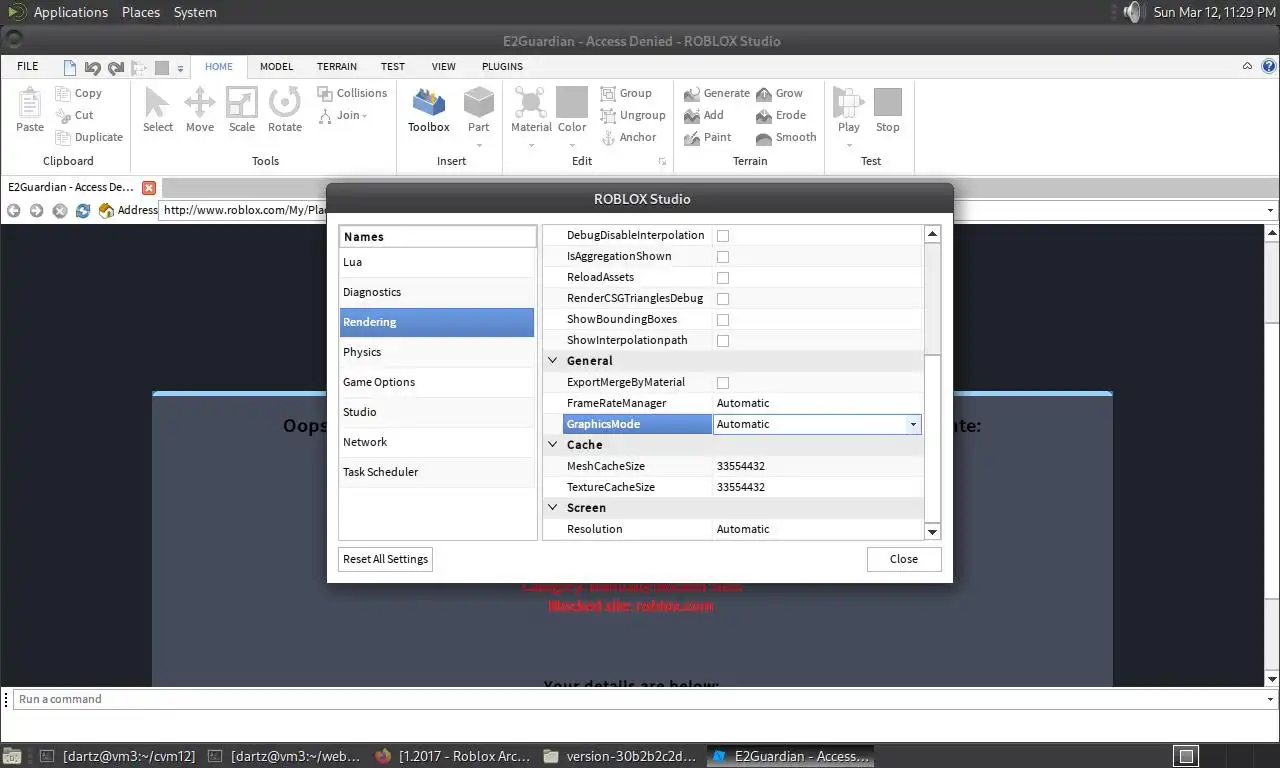1280x768 pixels.
Task: Click the Reset All Settings button
Action: (385, 559)
